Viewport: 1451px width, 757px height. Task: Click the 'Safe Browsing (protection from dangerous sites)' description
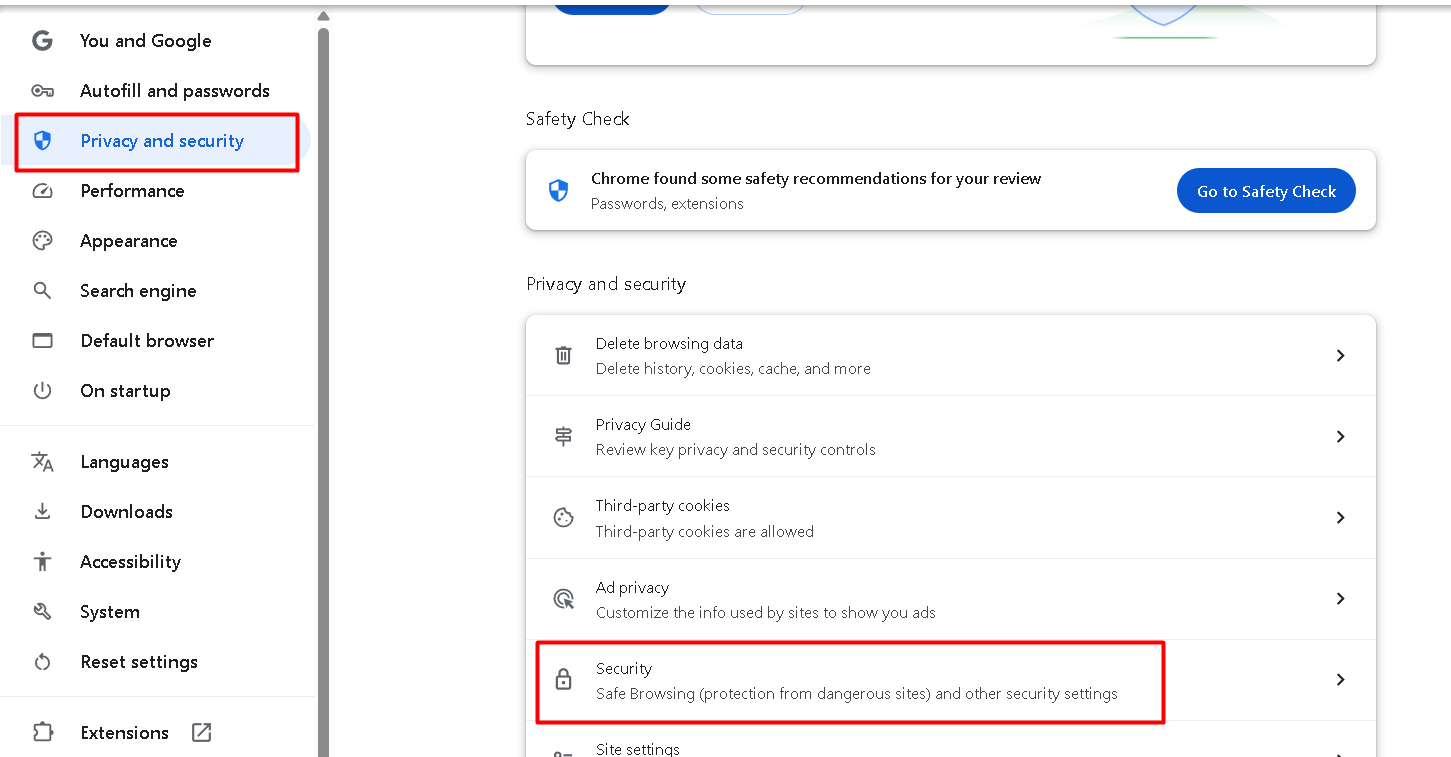point(857,694)
